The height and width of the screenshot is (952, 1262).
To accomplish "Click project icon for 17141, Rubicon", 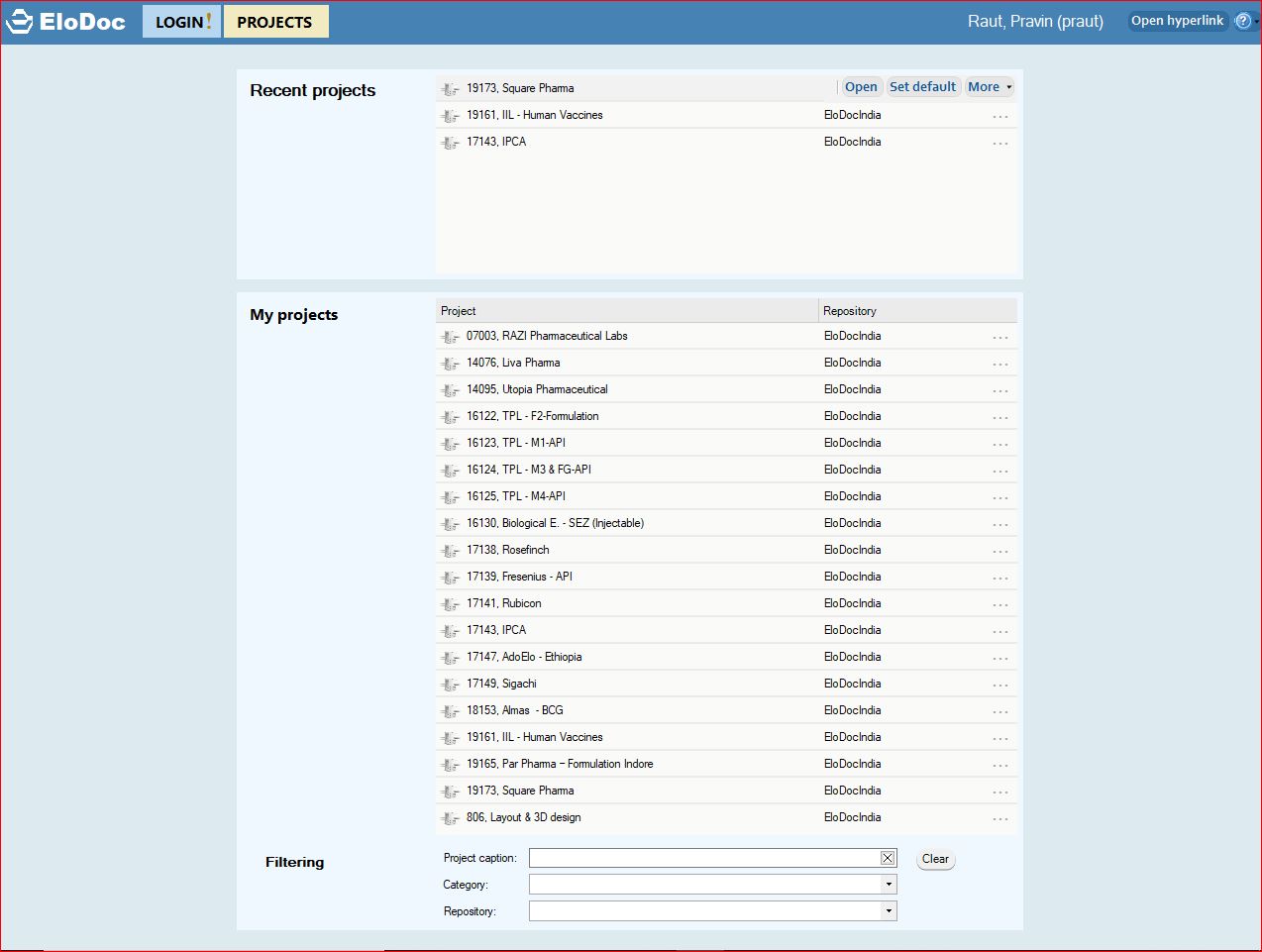I will pyautogui.click(x=450, y=604).
